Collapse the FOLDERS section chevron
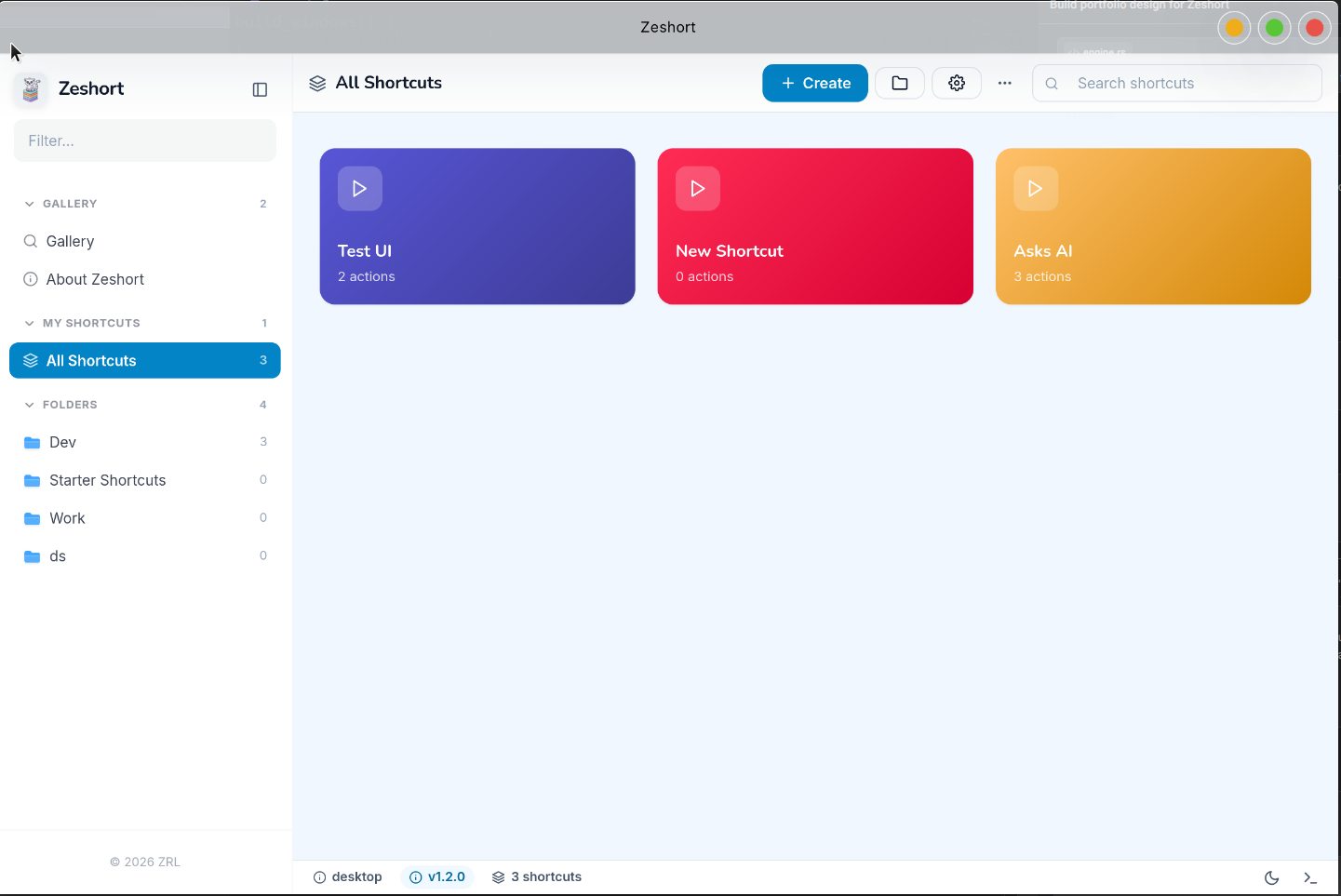Viewport: 1341px width, 896px height. tap(30, 405)
